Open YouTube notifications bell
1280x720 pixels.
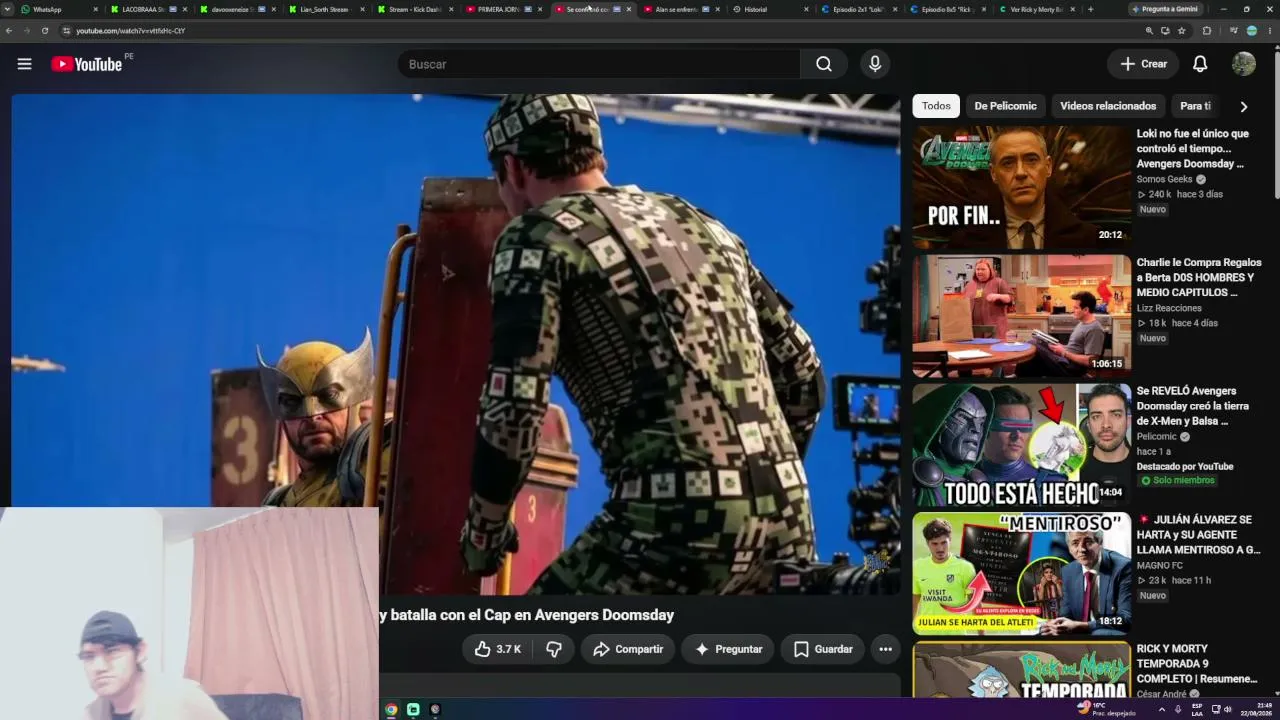tap(1200, 64)
